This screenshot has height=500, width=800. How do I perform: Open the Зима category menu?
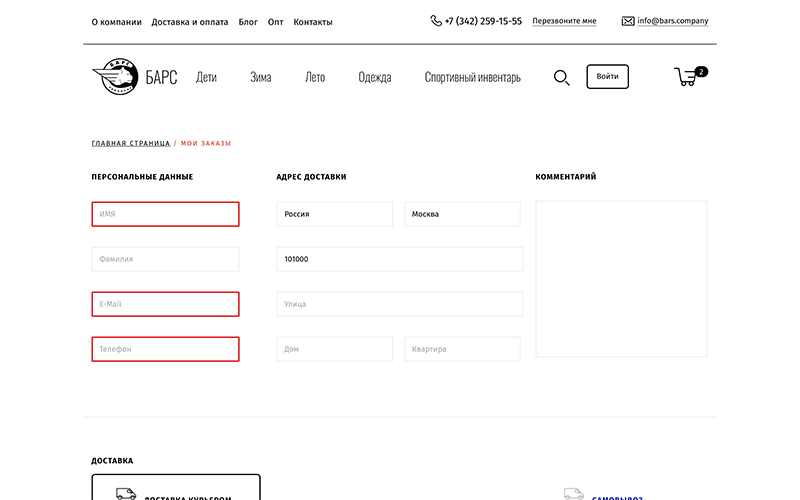point(260,77)
